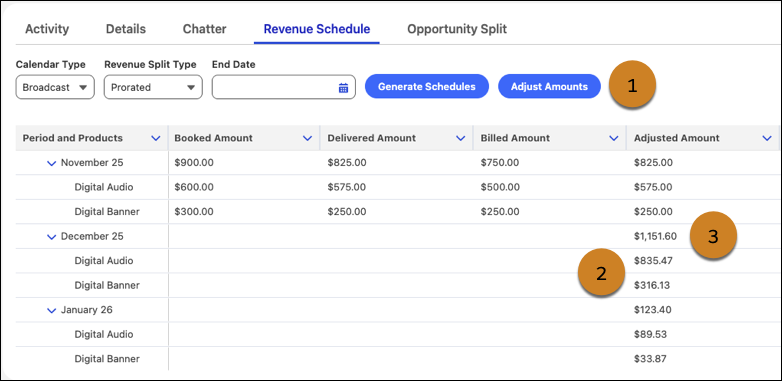This screenshot has height=381, width=782.
Task: Select the Revenue Schedule tab
Action: [317, 29]
